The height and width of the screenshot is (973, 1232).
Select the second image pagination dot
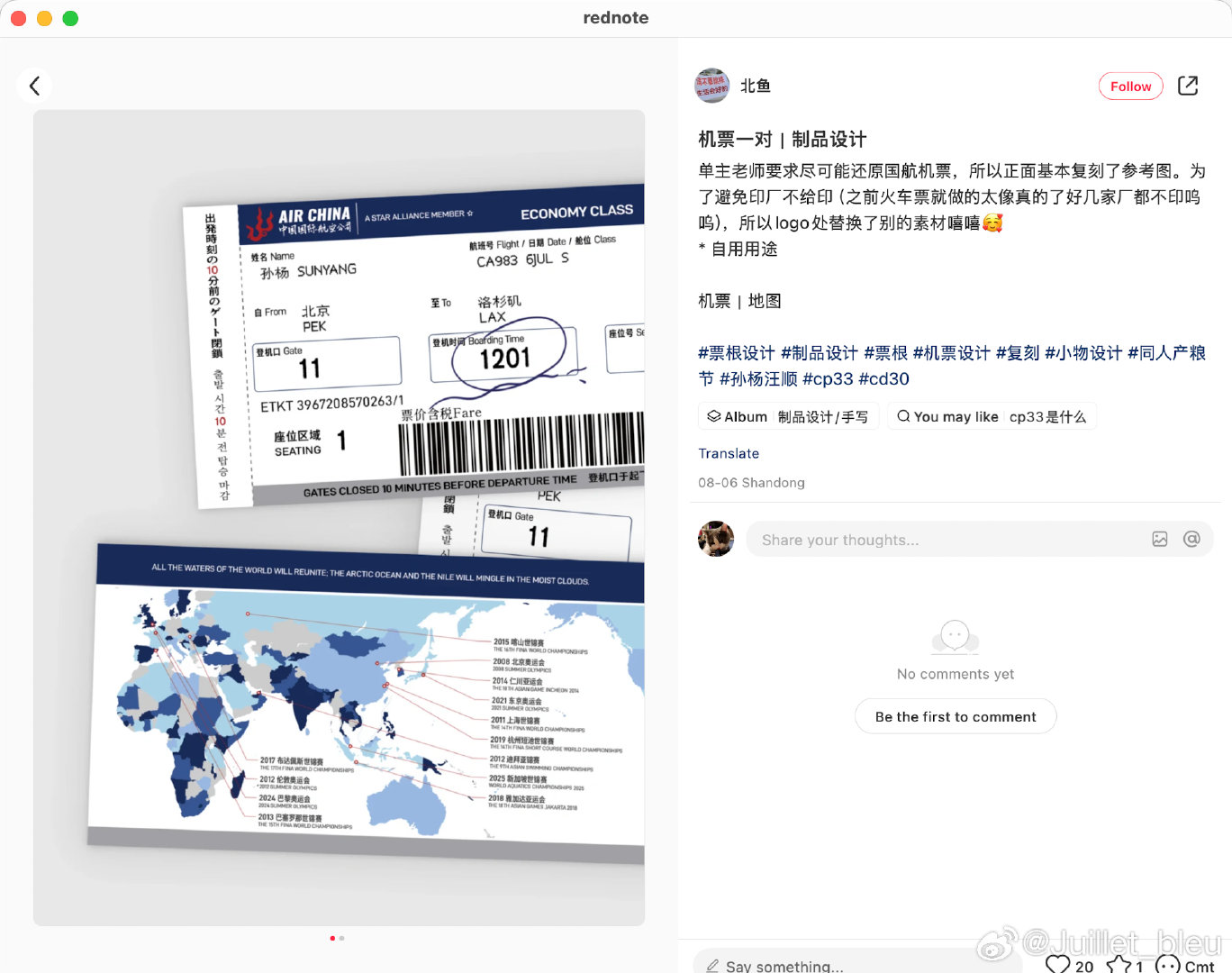pos(341,939)
